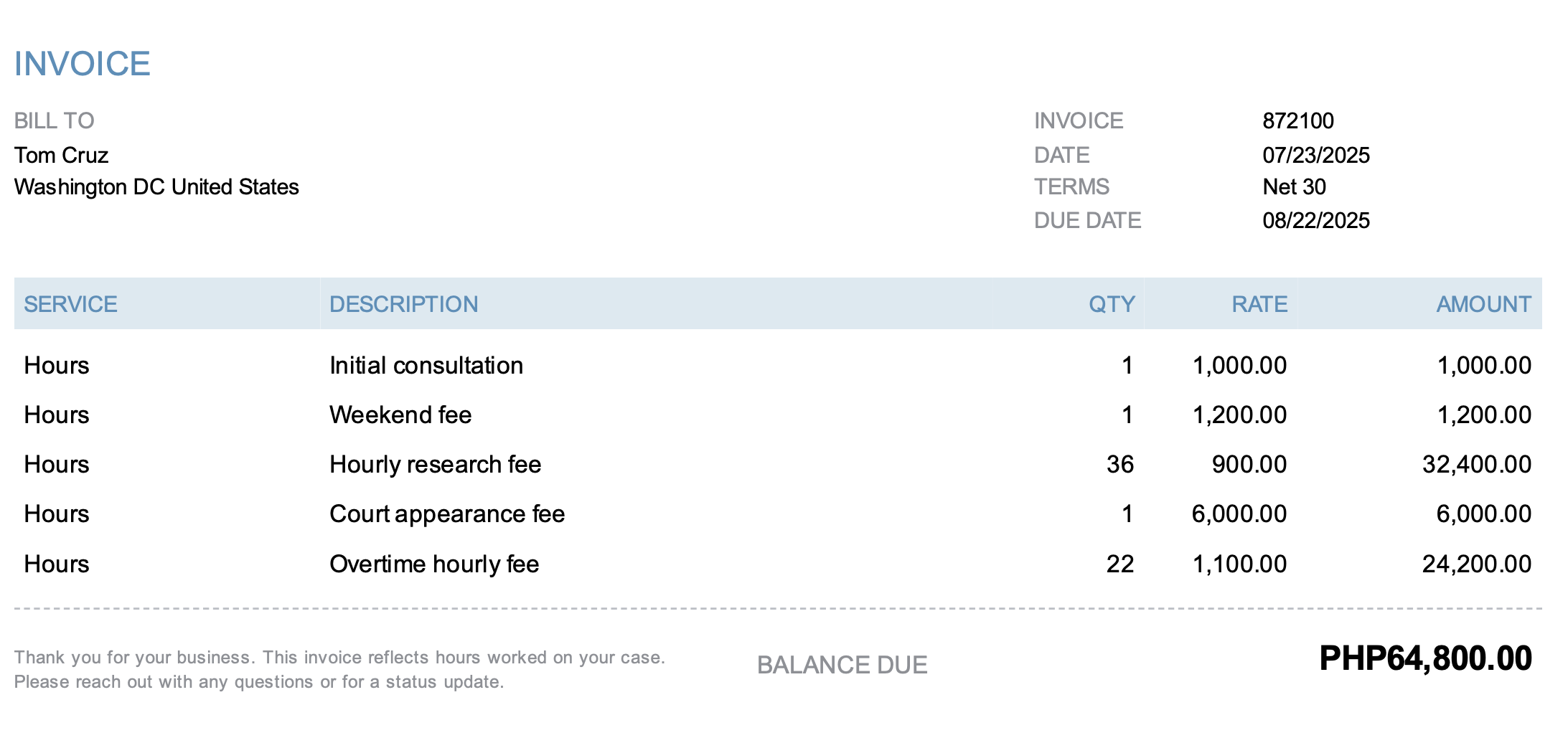Click the PHP64,800.00 balance due total
The image size is (1568, 743).
(1425, 659)
